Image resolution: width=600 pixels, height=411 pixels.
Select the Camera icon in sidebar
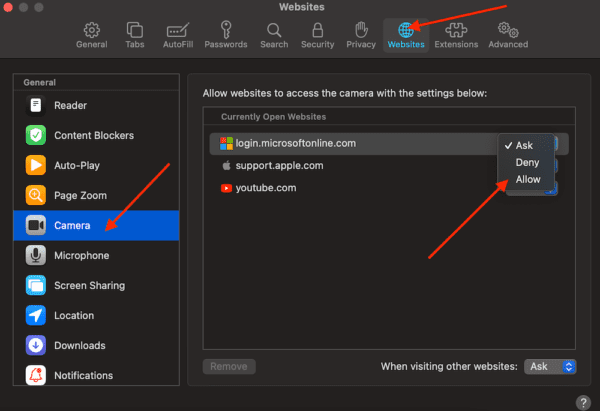(x=36, y=225)
